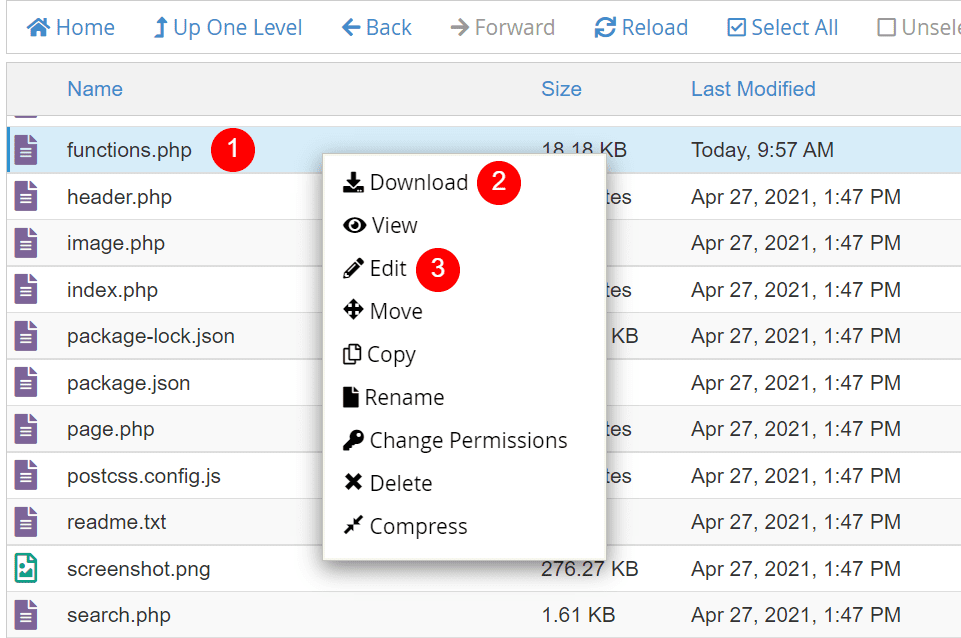Viewport: 961px width, 638px height.
Task: Open functions.php with the View eye icon
Action: click(355, 225)
